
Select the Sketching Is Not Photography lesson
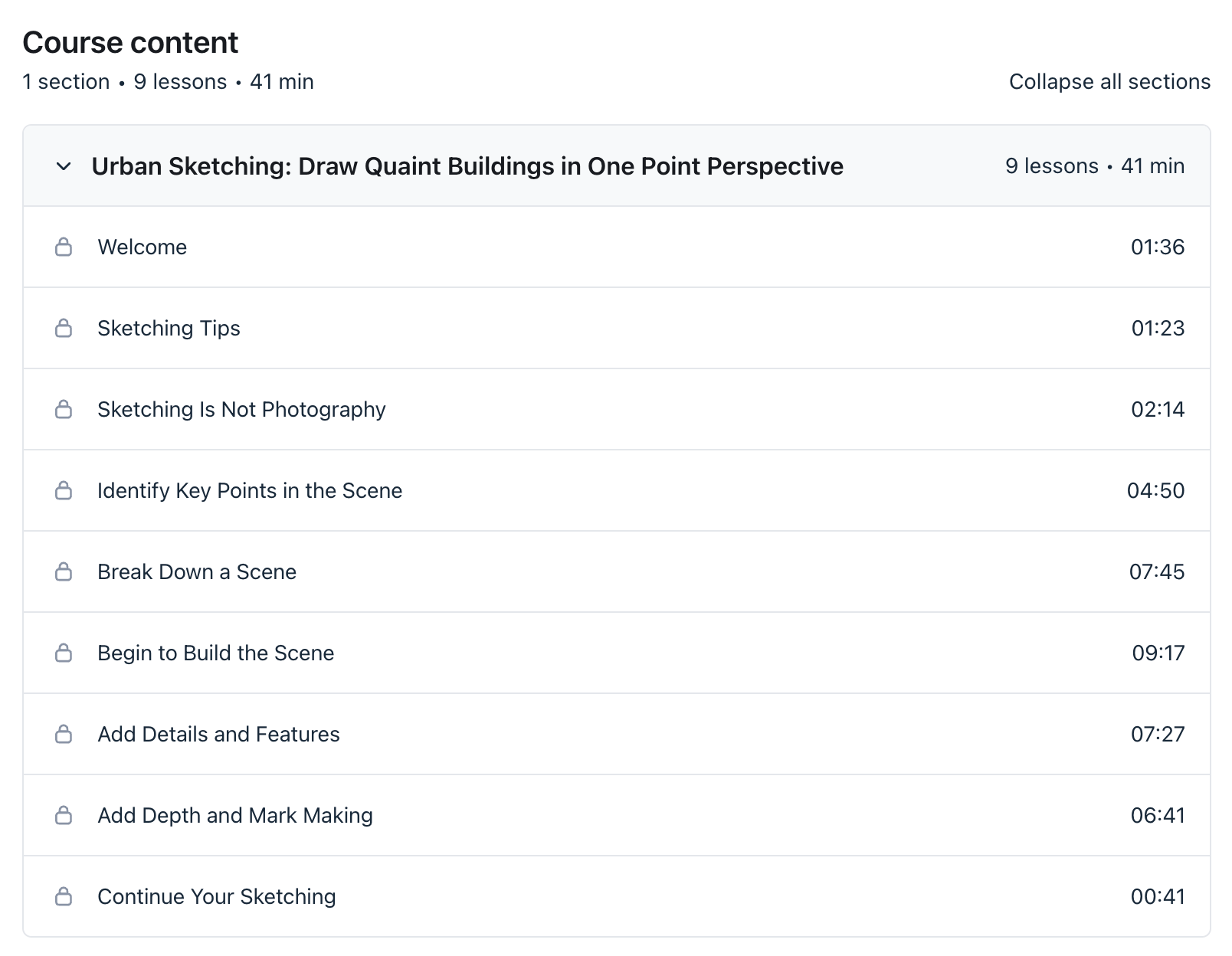[241, 409]
